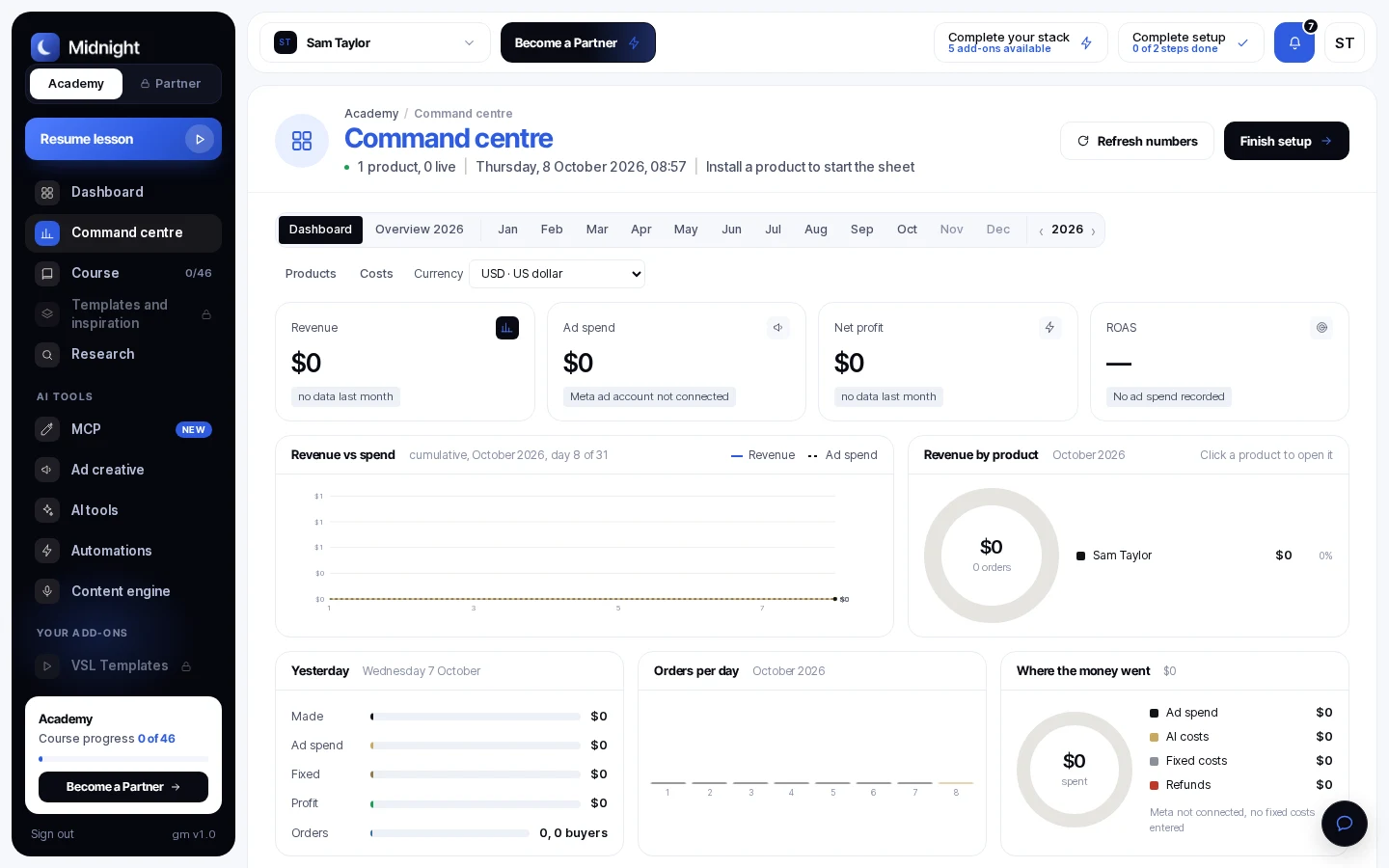Click the notification bell icon
Image resolution: width=1389 pixels, height=868 pixels.
click(1294, 42)
